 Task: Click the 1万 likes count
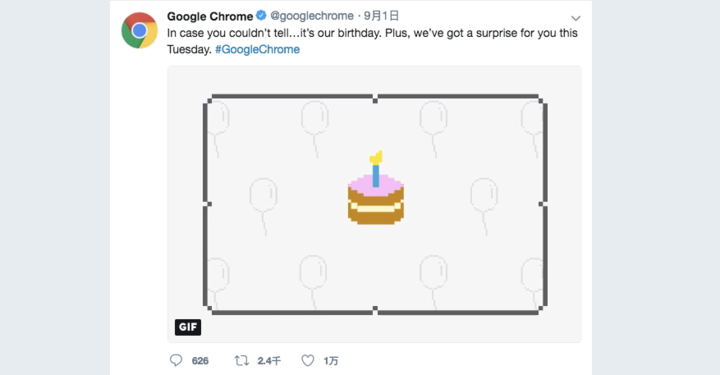331,361
